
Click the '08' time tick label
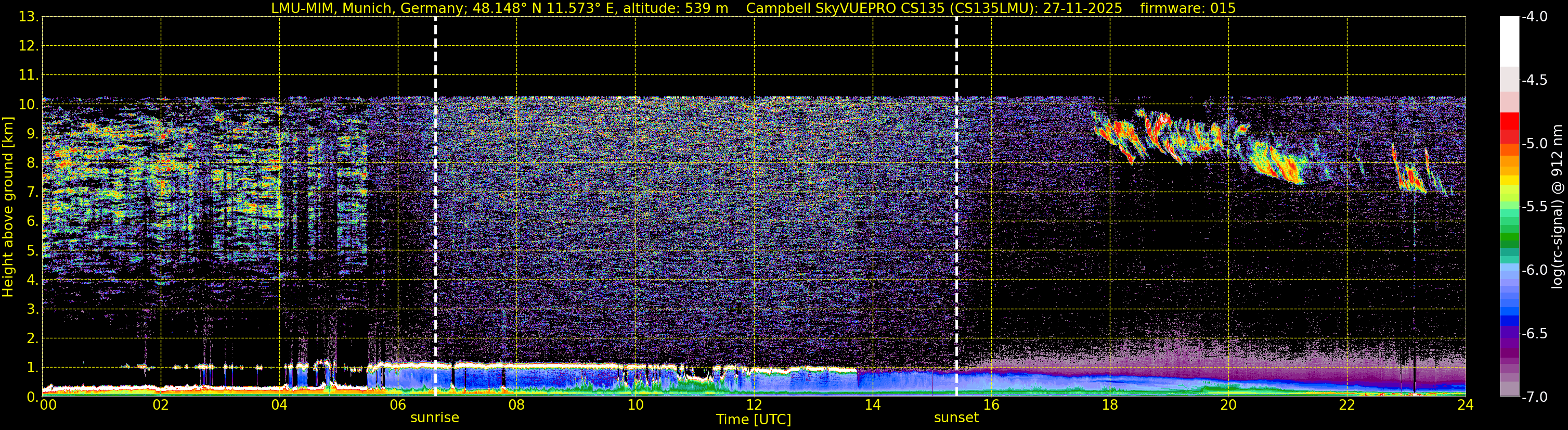(517, 405)
